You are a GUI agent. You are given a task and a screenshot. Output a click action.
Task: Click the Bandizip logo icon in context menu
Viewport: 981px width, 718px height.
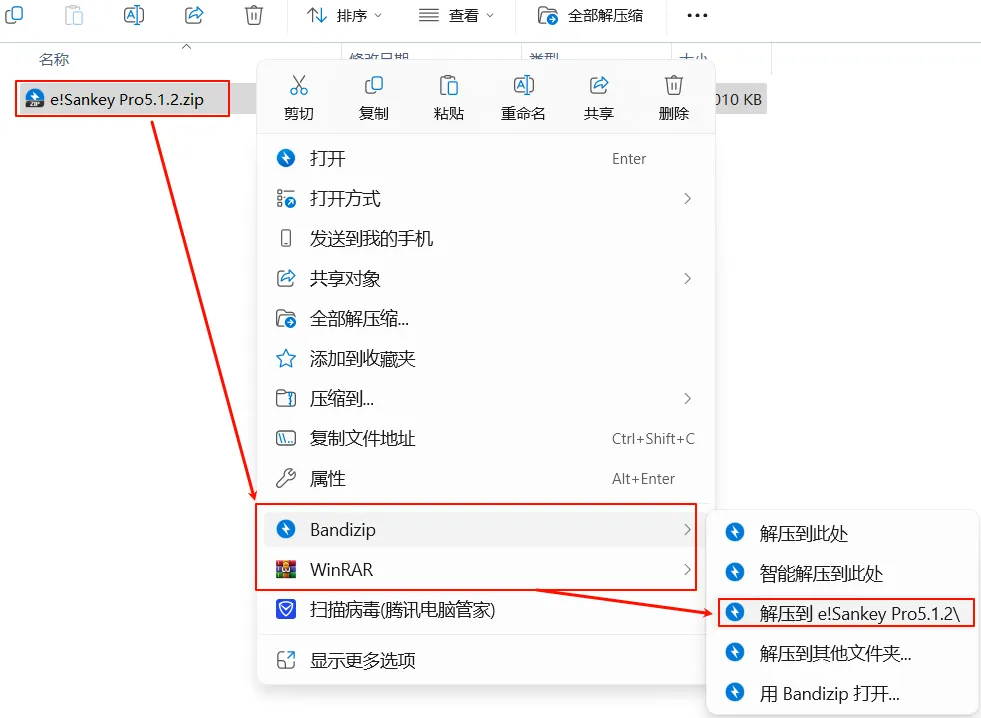(286, 529)
